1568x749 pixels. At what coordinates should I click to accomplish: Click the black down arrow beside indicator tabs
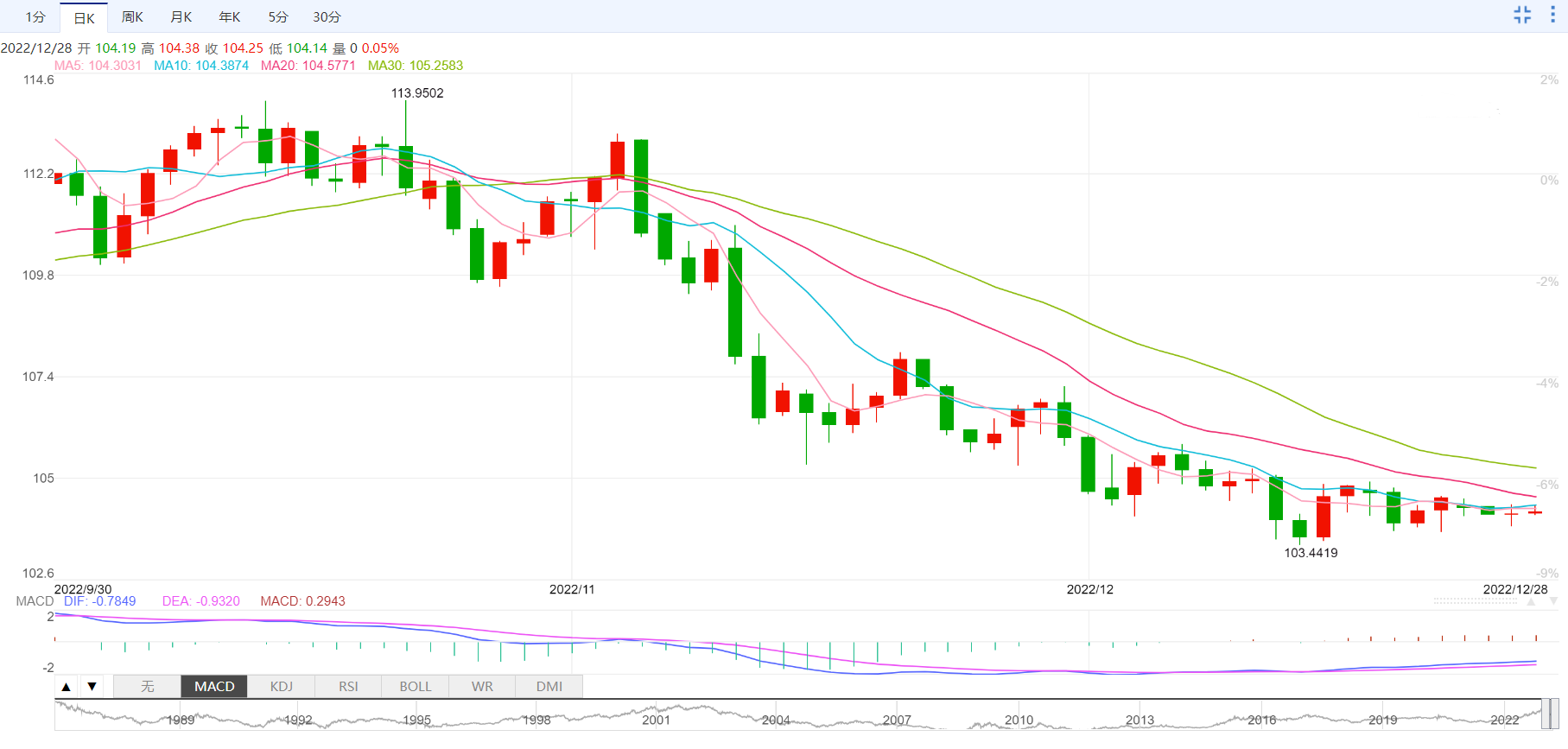pos(92,687)
